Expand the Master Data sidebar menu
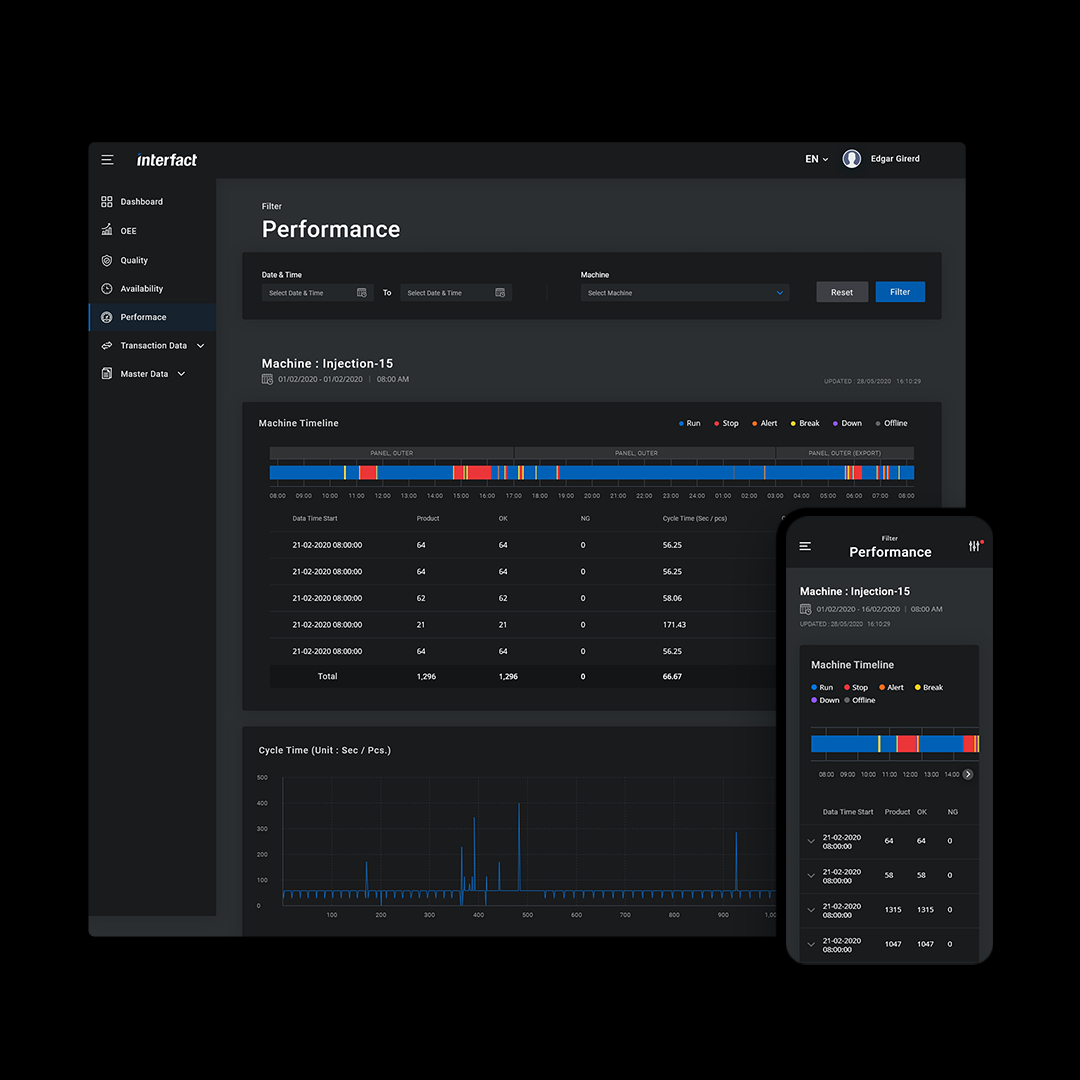 click(181, 374)
